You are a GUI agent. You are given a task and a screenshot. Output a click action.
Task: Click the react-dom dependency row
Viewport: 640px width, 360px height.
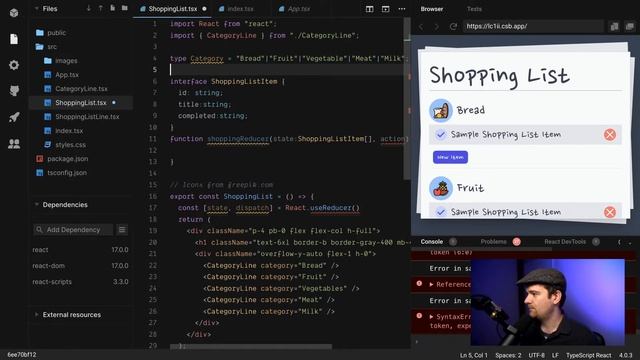[x=80, y=266]
